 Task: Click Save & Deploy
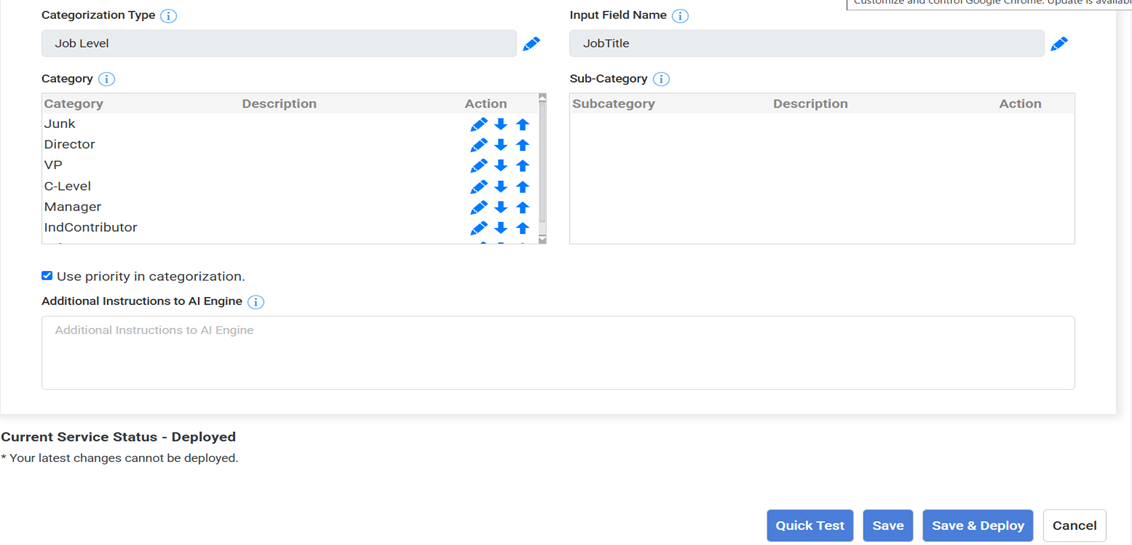coord(977,525)
